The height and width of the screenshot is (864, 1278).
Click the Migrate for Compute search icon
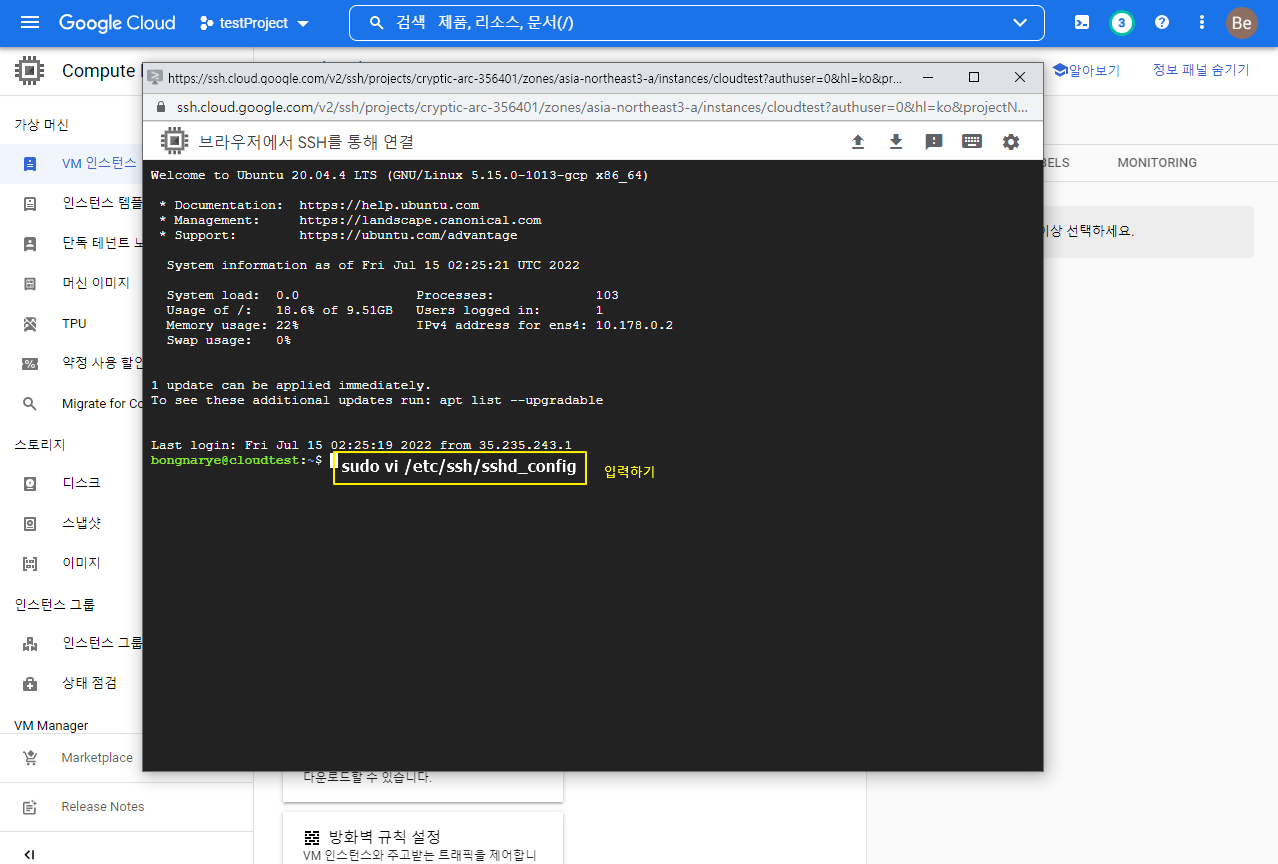tap(30, 403)
